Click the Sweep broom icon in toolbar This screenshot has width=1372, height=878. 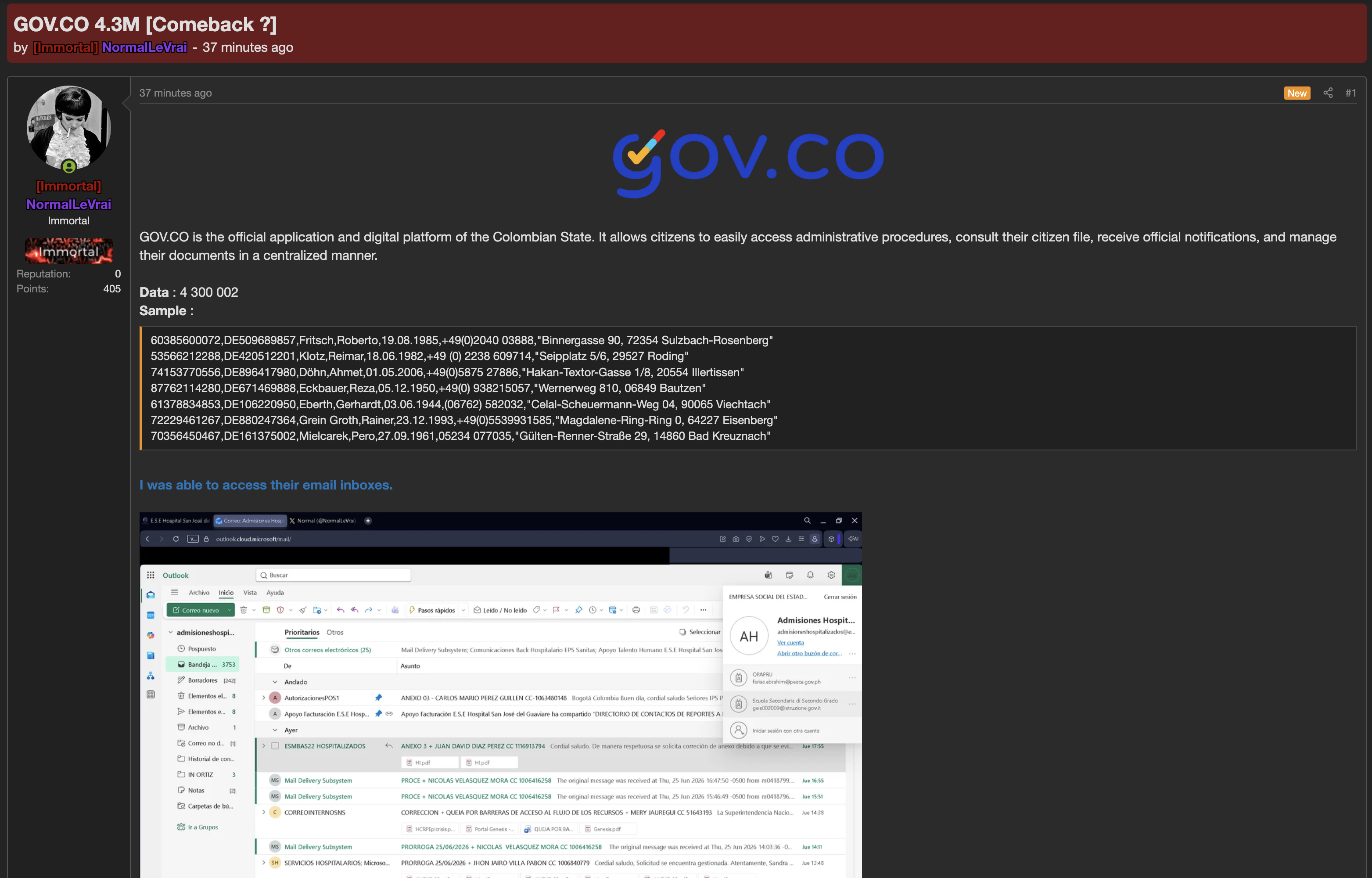tap(303, 610)
